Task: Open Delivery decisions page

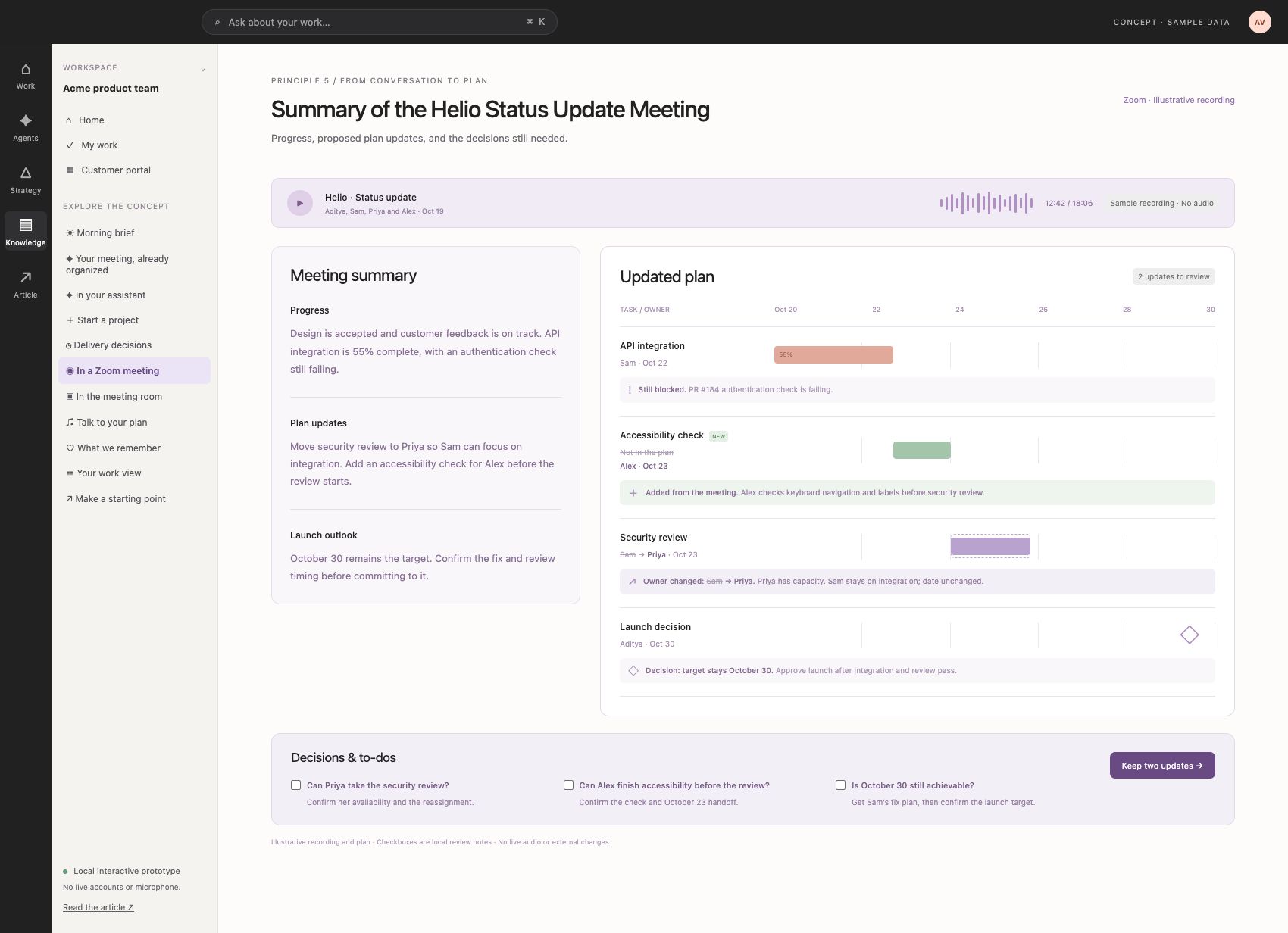Action: [135, 345]
